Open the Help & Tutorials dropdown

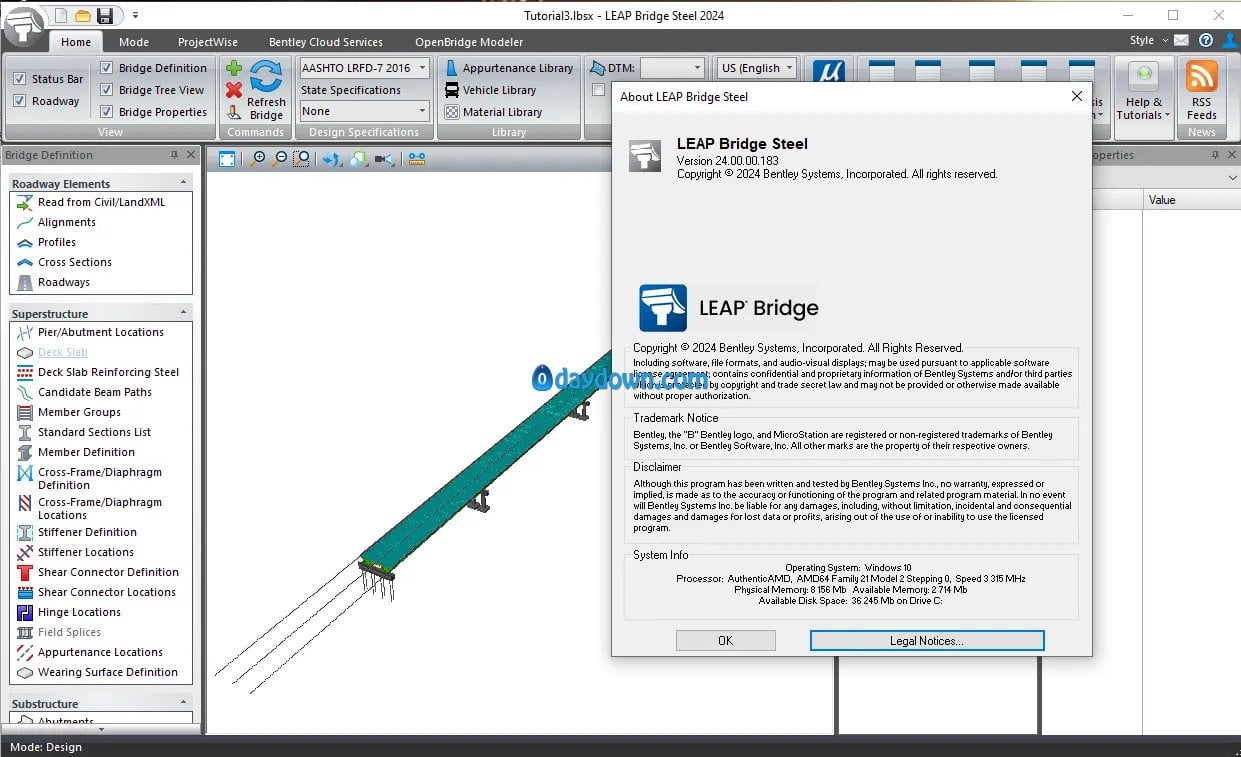pos(1143,91)
